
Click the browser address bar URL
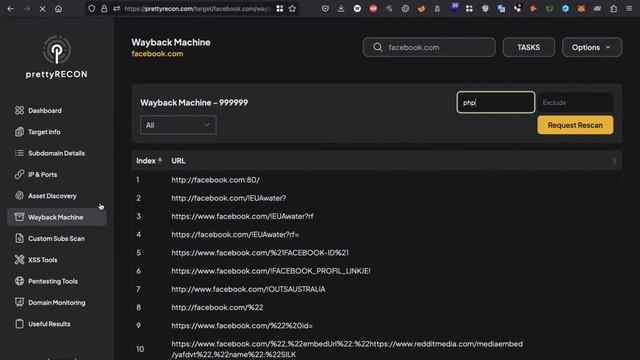pyautogui.click(x=197, y=9)
